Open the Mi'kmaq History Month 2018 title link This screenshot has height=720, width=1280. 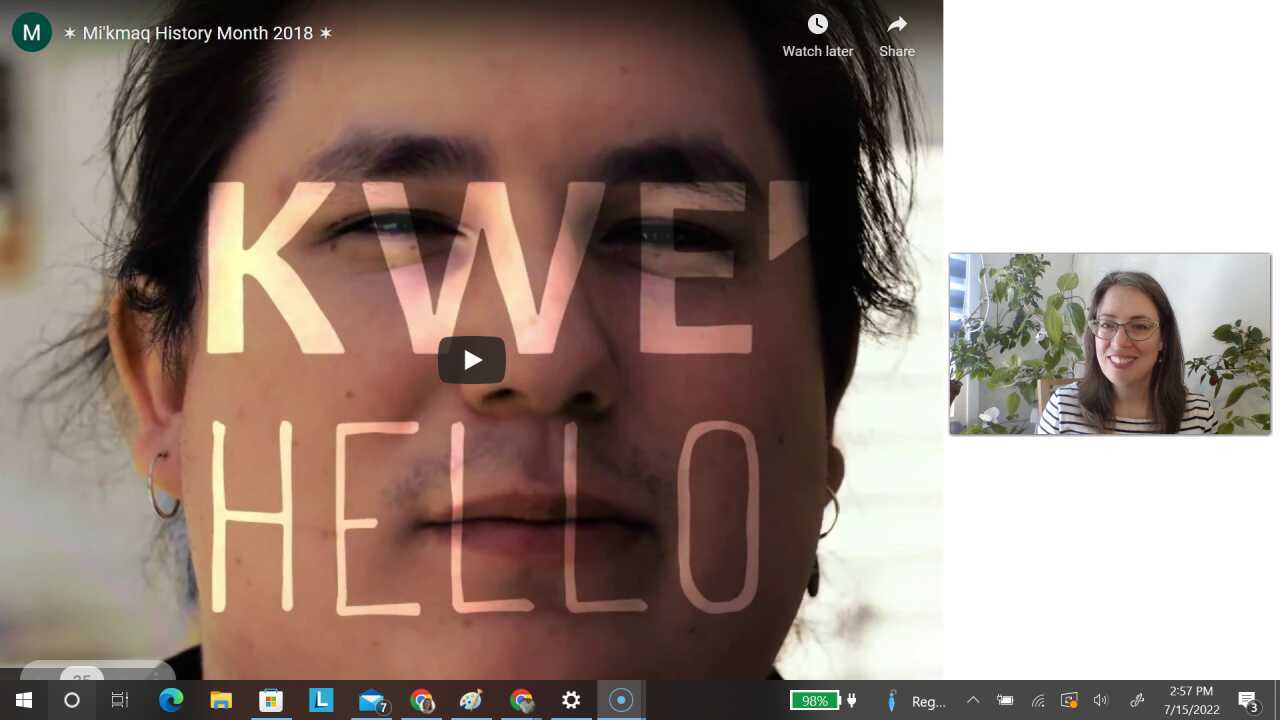click(198, 33)
